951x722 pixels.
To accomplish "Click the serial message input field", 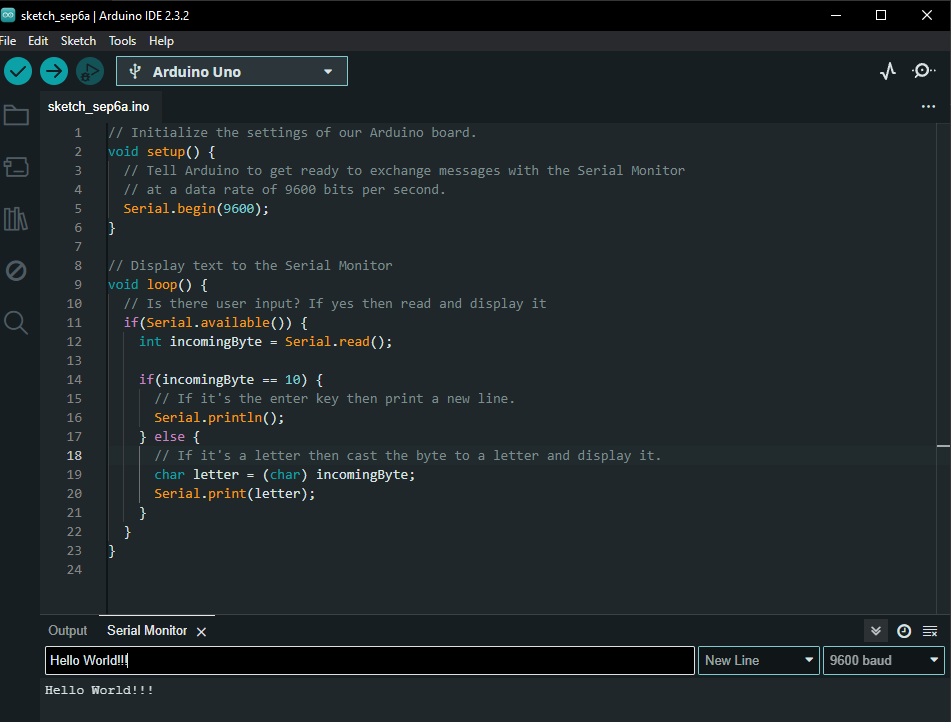I will (x=369, y=660).
